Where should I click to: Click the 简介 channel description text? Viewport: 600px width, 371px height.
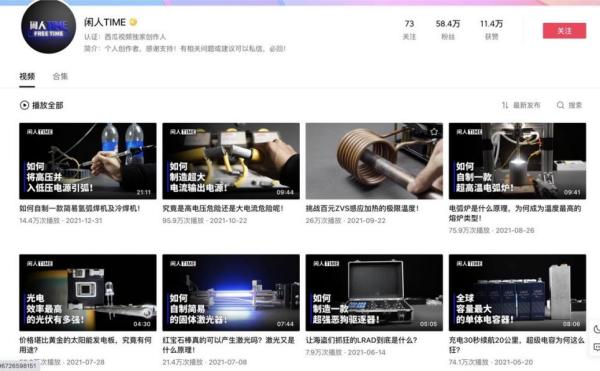coord(185,49)
